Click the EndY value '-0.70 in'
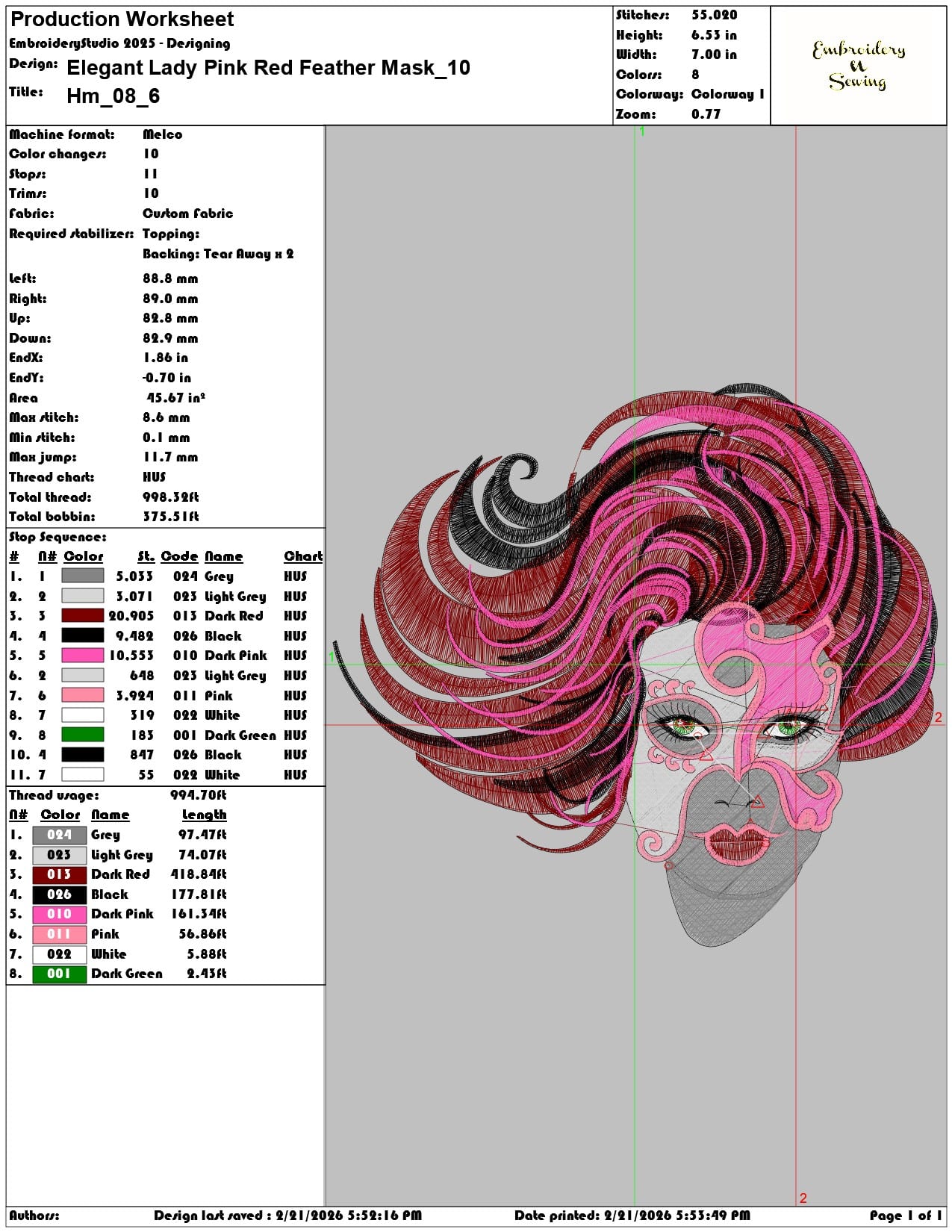The width and height of the screenshot is (952, 1232). pyautogui.click(x=167, y=378)
